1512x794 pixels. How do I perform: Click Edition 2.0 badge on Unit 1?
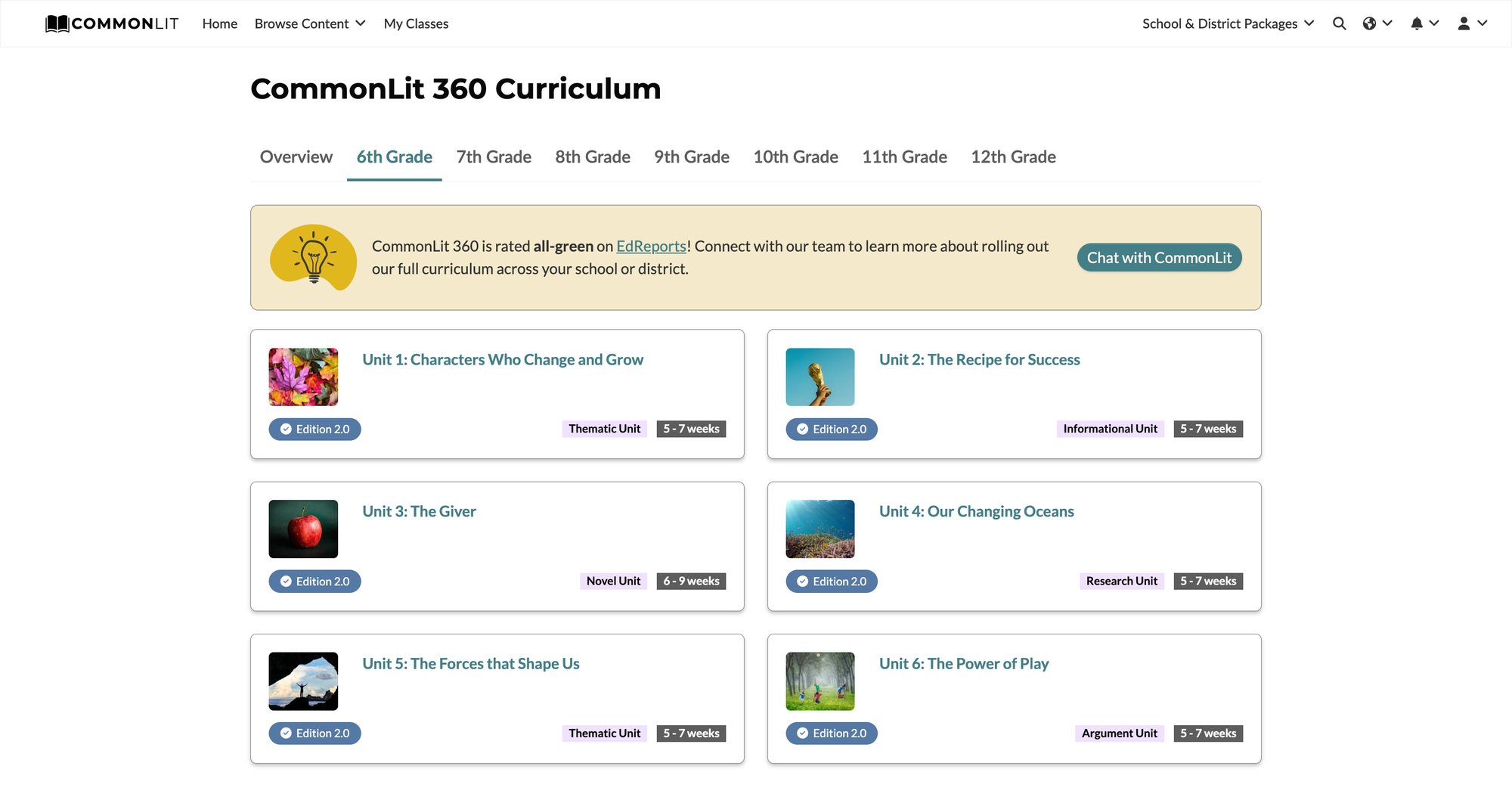(x=314, y=429)
